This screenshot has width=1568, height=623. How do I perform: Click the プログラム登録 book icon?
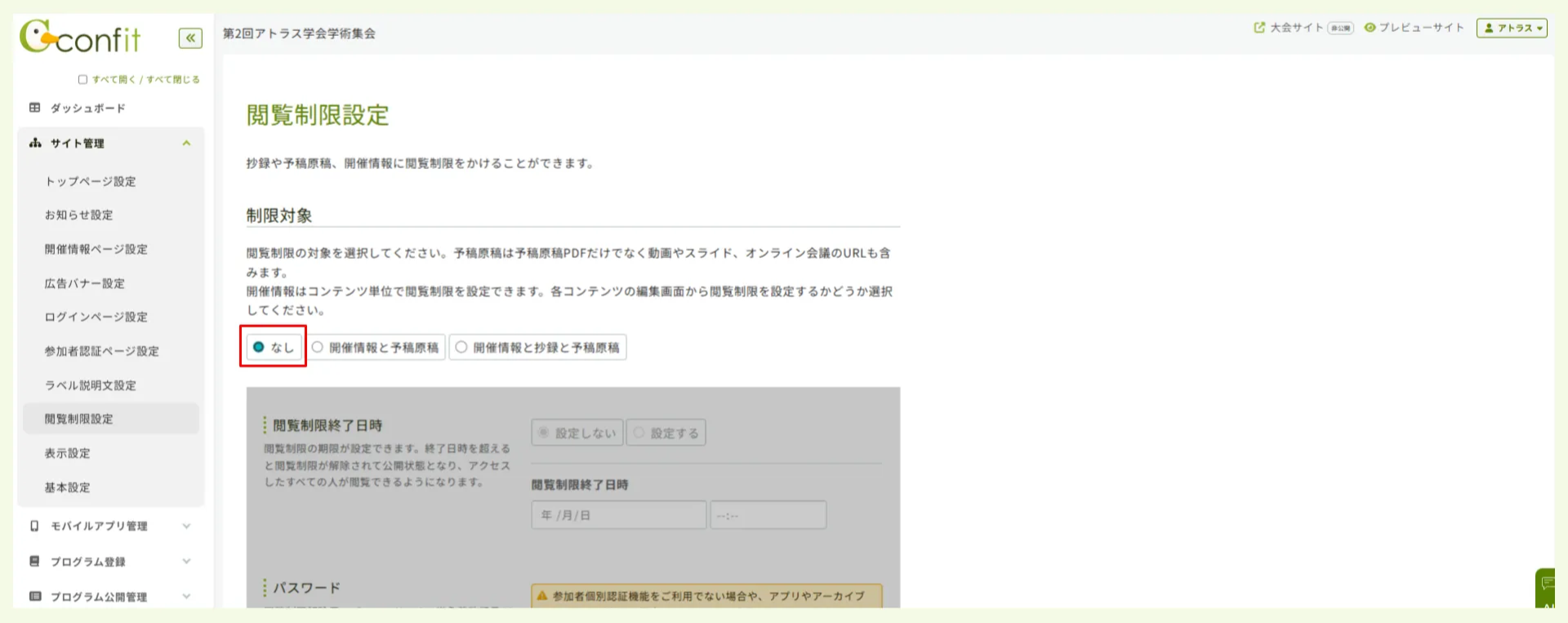[34, 561]
